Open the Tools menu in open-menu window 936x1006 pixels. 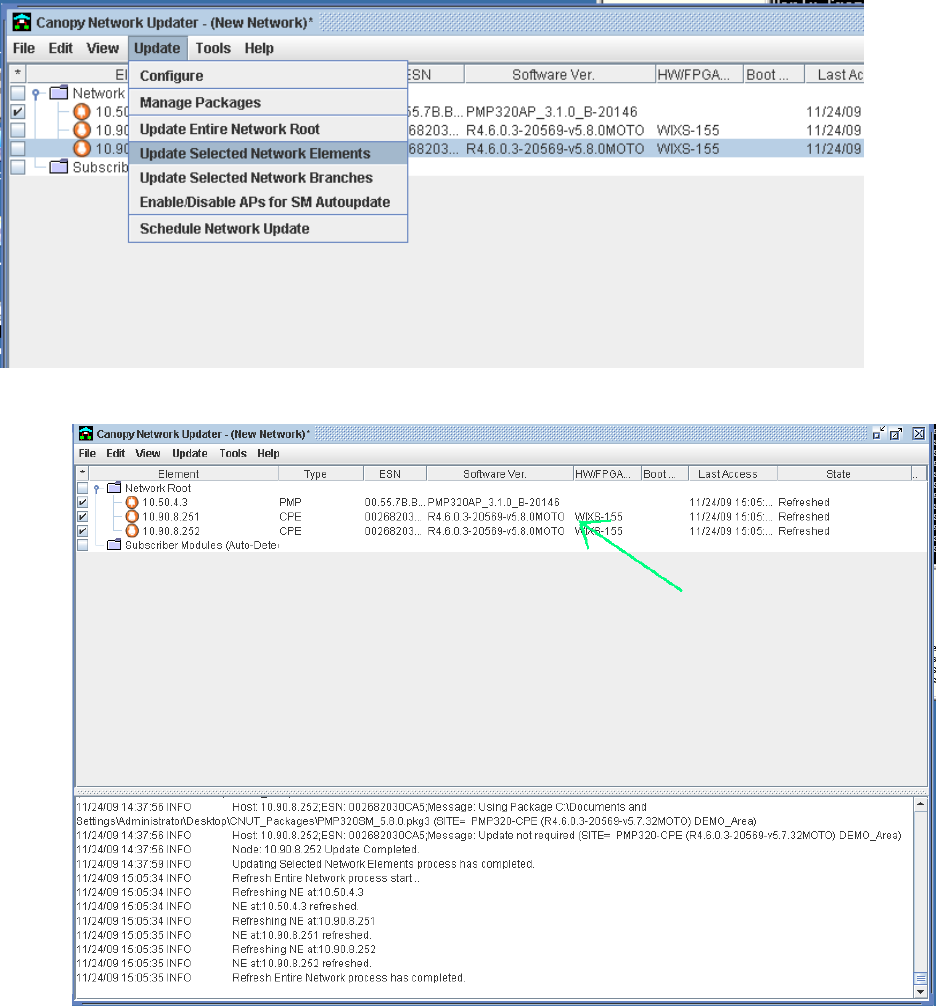[x=213, y=48]
